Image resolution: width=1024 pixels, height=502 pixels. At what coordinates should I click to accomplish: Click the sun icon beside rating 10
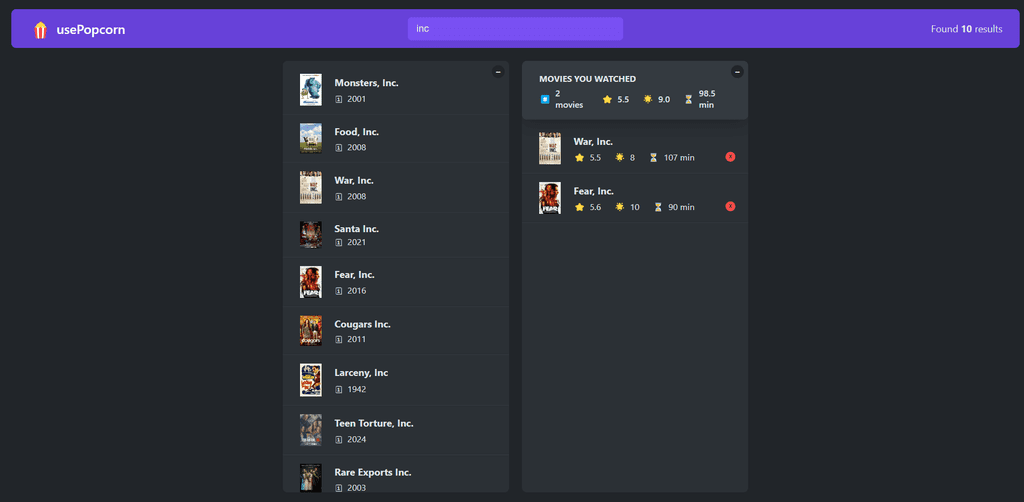click(x=620, y=207)
